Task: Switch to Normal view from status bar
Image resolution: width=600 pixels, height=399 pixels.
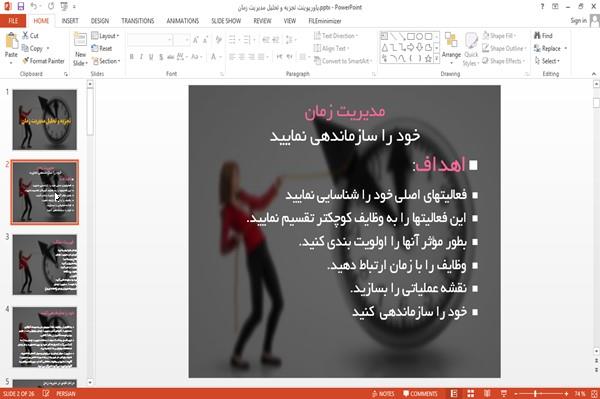Action: [x=454, y=394]
